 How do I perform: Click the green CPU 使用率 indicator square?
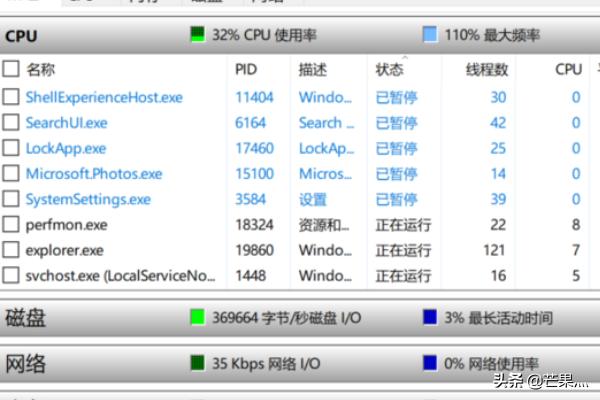coord(198,34)
